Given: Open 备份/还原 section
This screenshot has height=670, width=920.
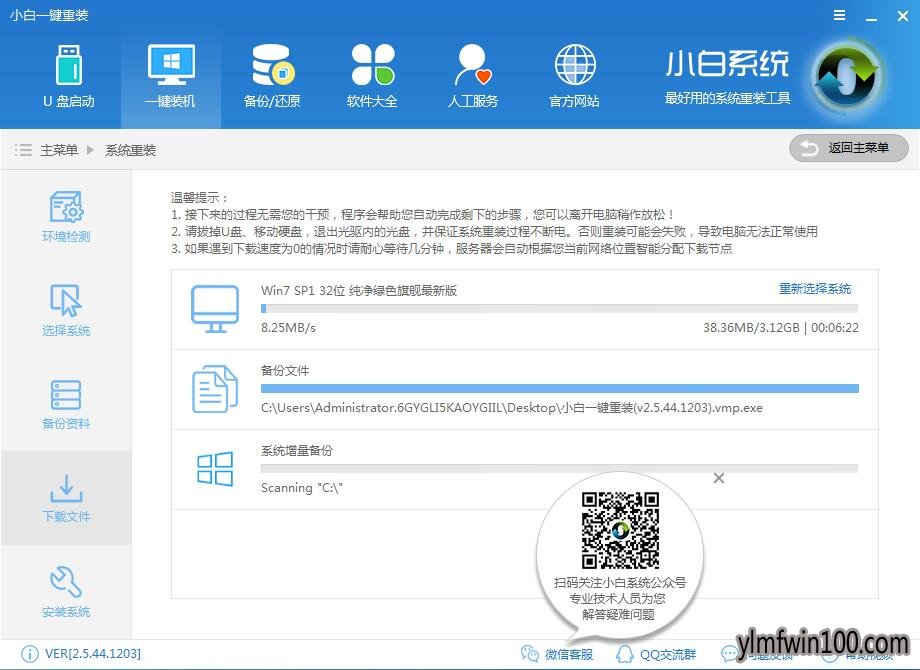Looking at the screenshot, I should [x=272, y=76].
